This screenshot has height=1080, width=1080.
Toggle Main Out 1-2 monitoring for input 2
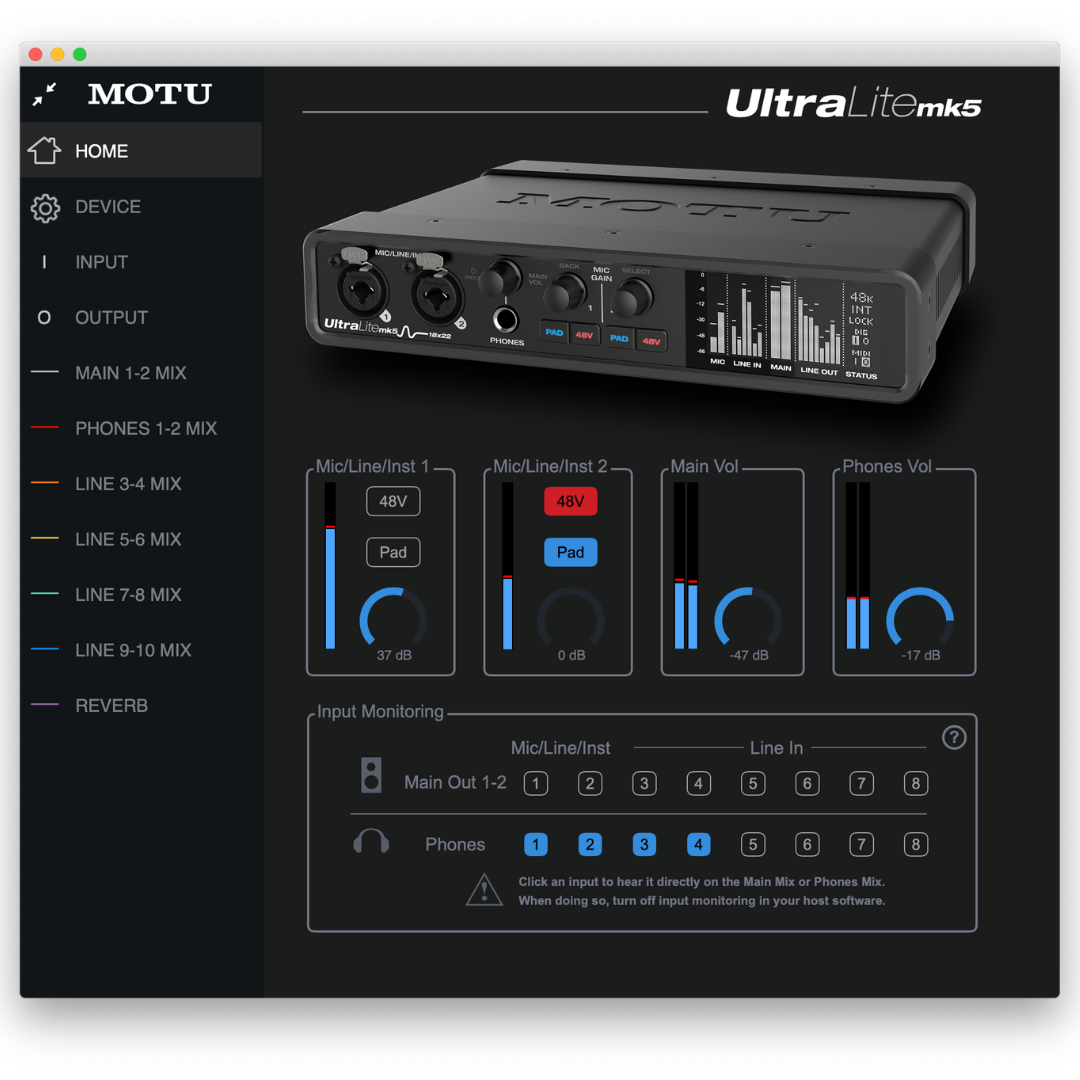[590, 783]
